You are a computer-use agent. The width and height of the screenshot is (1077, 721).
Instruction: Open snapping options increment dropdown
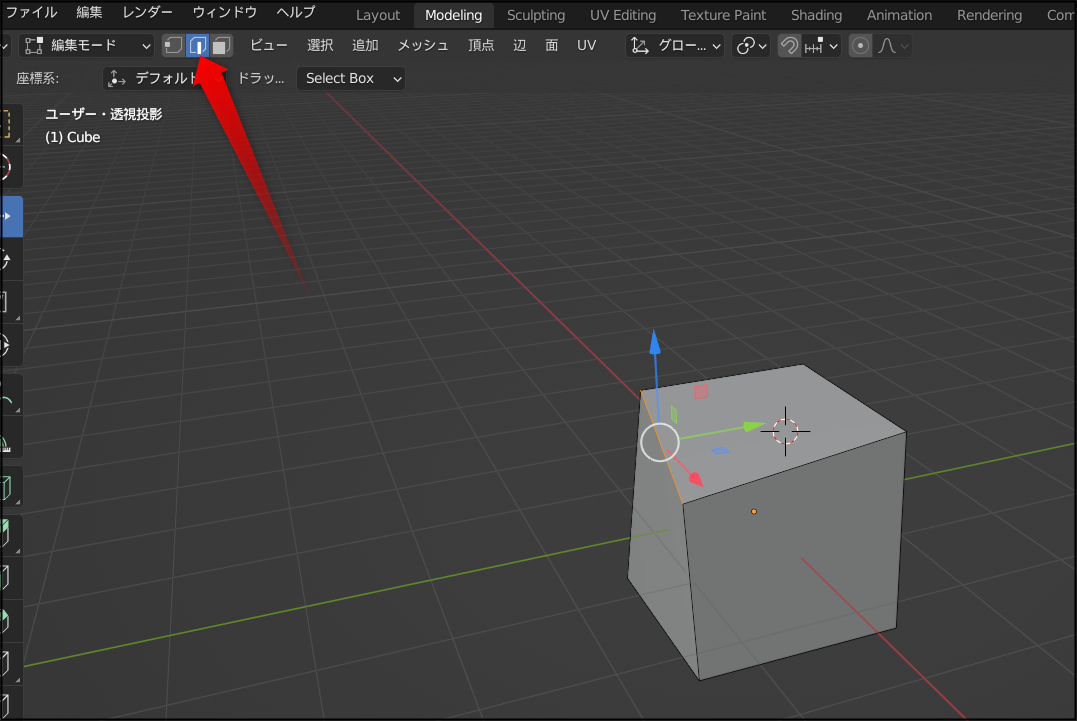point(822,46)
